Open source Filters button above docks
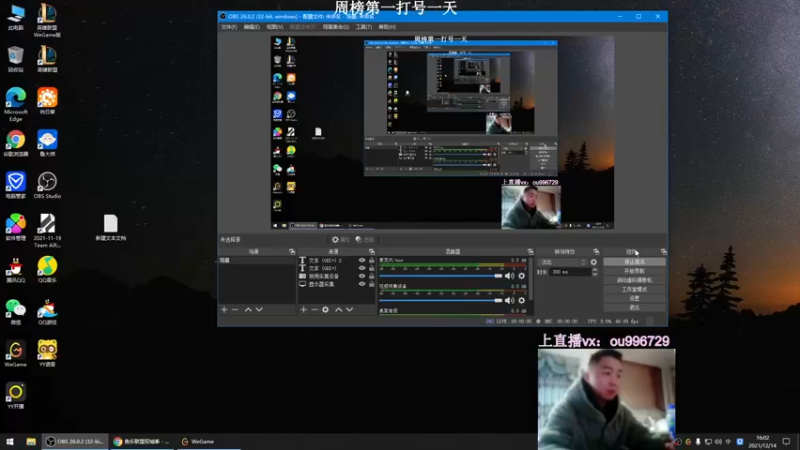The width and height of the screenshot is (800, 450). pyautogui.click(x=364, y=239)
